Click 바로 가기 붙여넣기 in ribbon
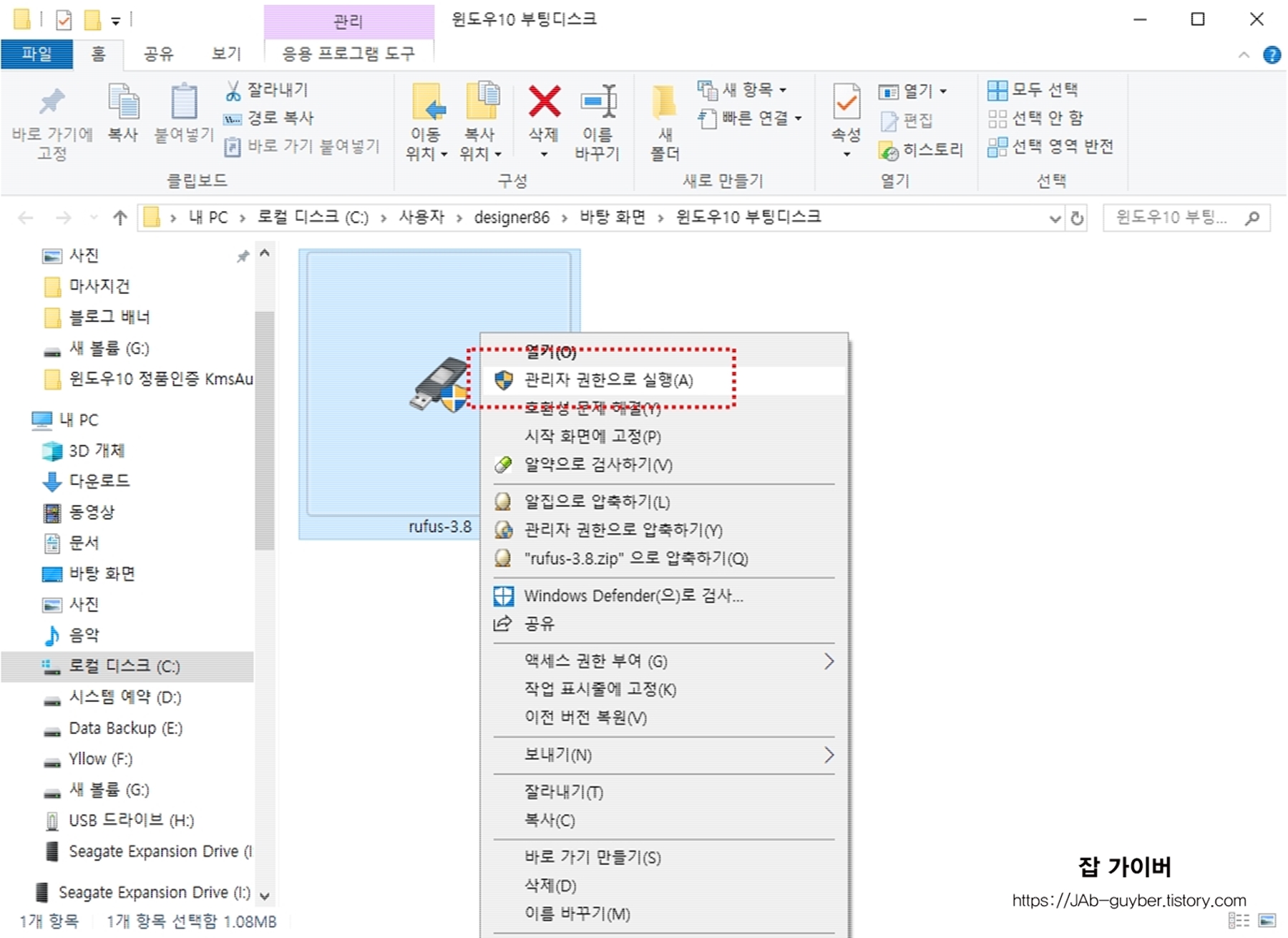1288x938 pixels. click(302, 147)
